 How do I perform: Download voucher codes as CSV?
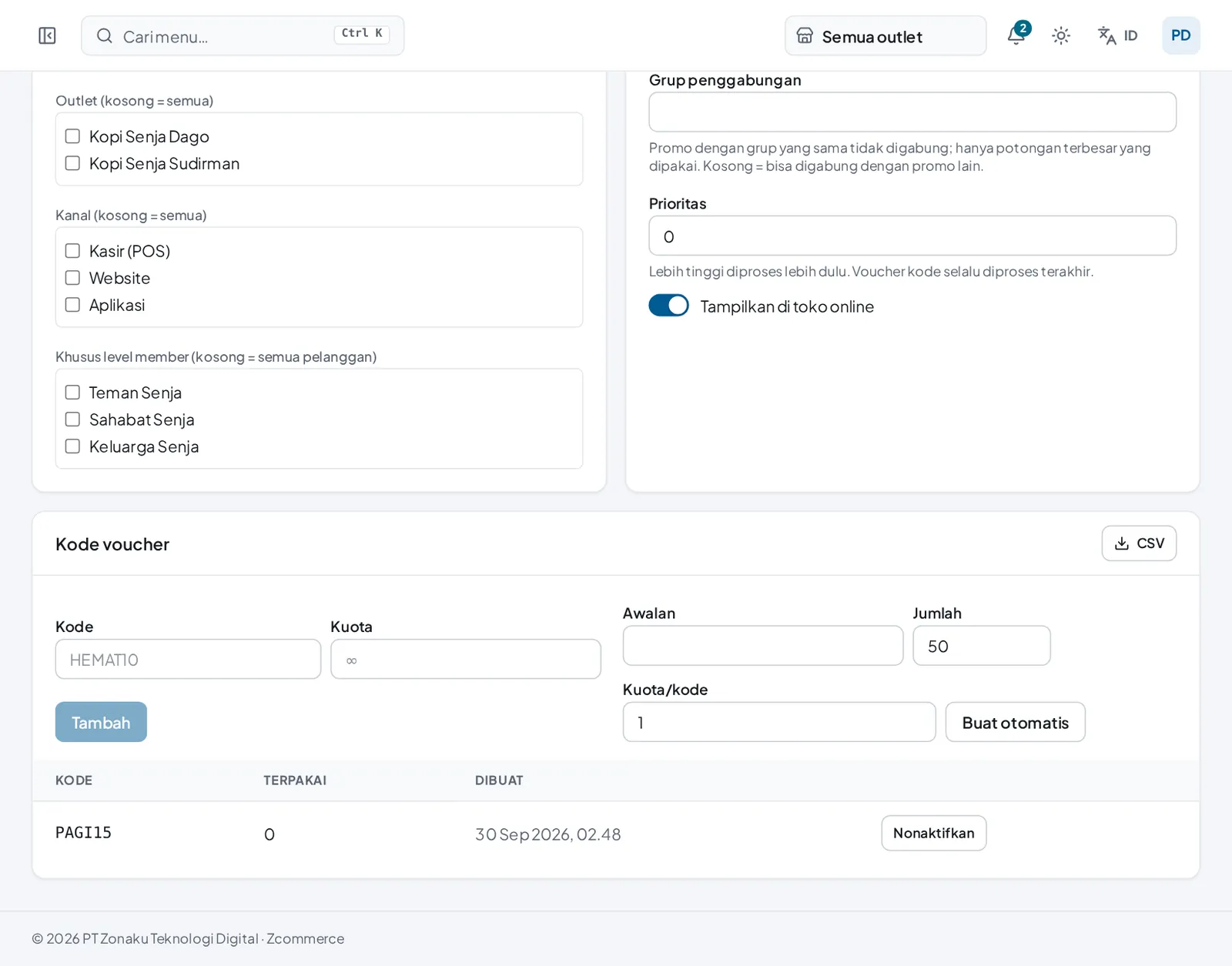[1139, 543]
